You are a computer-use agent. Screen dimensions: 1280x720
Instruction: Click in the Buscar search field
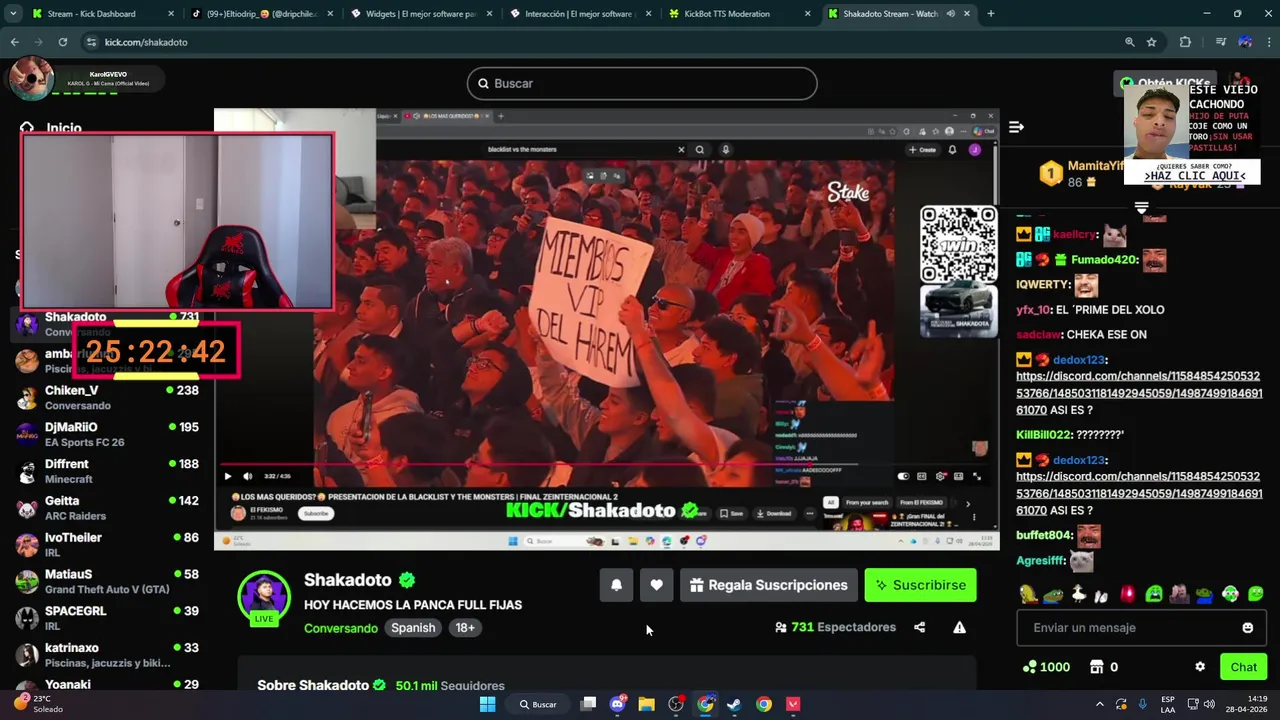(x=642, y=83)
